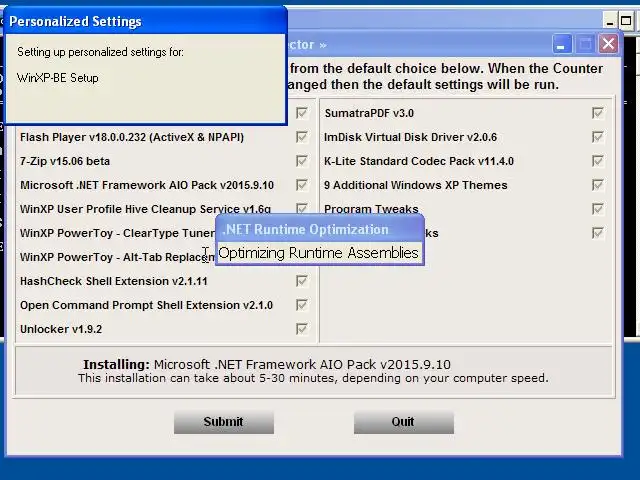The width and height of the screenshot is (640, 480).
Task: Toggle K-Lite Standard Codec Pack checkbox
Action: pos(598,161)
